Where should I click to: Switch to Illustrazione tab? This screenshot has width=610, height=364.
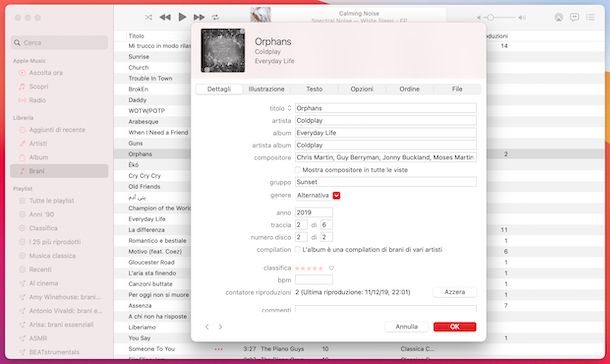(x=266, y=89)
